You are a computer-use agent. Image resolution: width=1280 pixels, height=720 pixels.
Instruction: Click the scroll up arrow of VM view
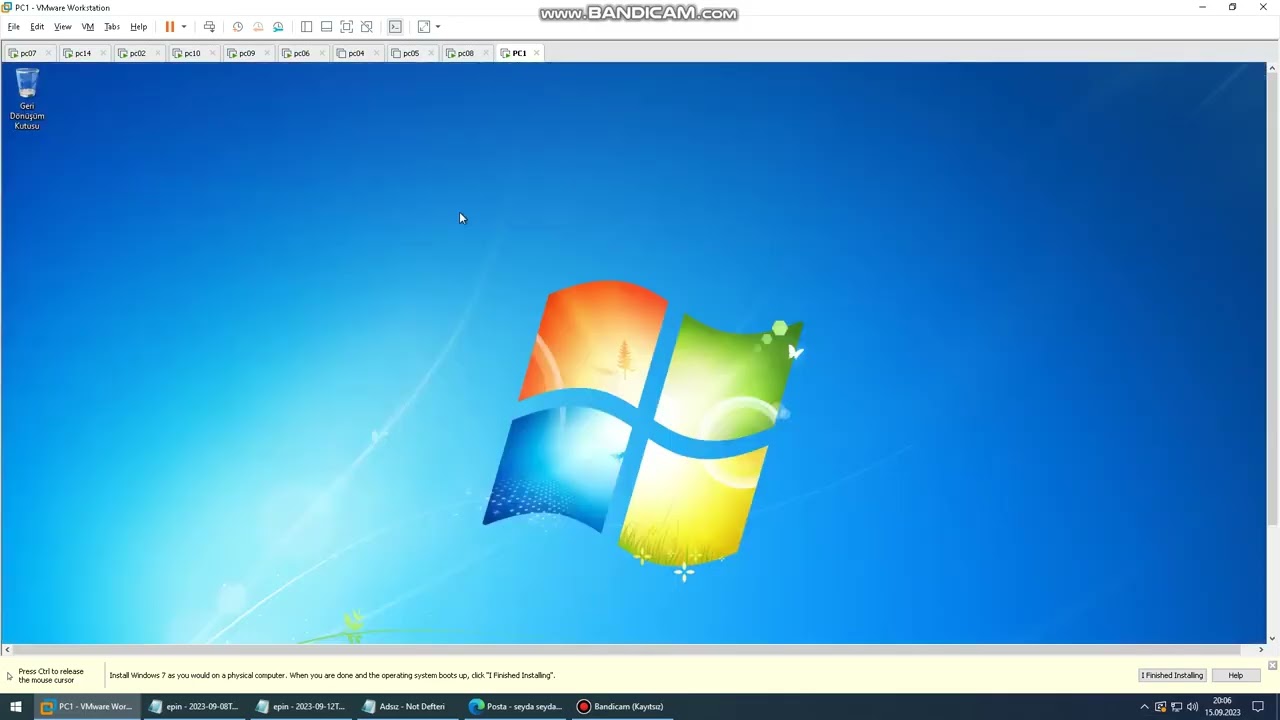1272,68
